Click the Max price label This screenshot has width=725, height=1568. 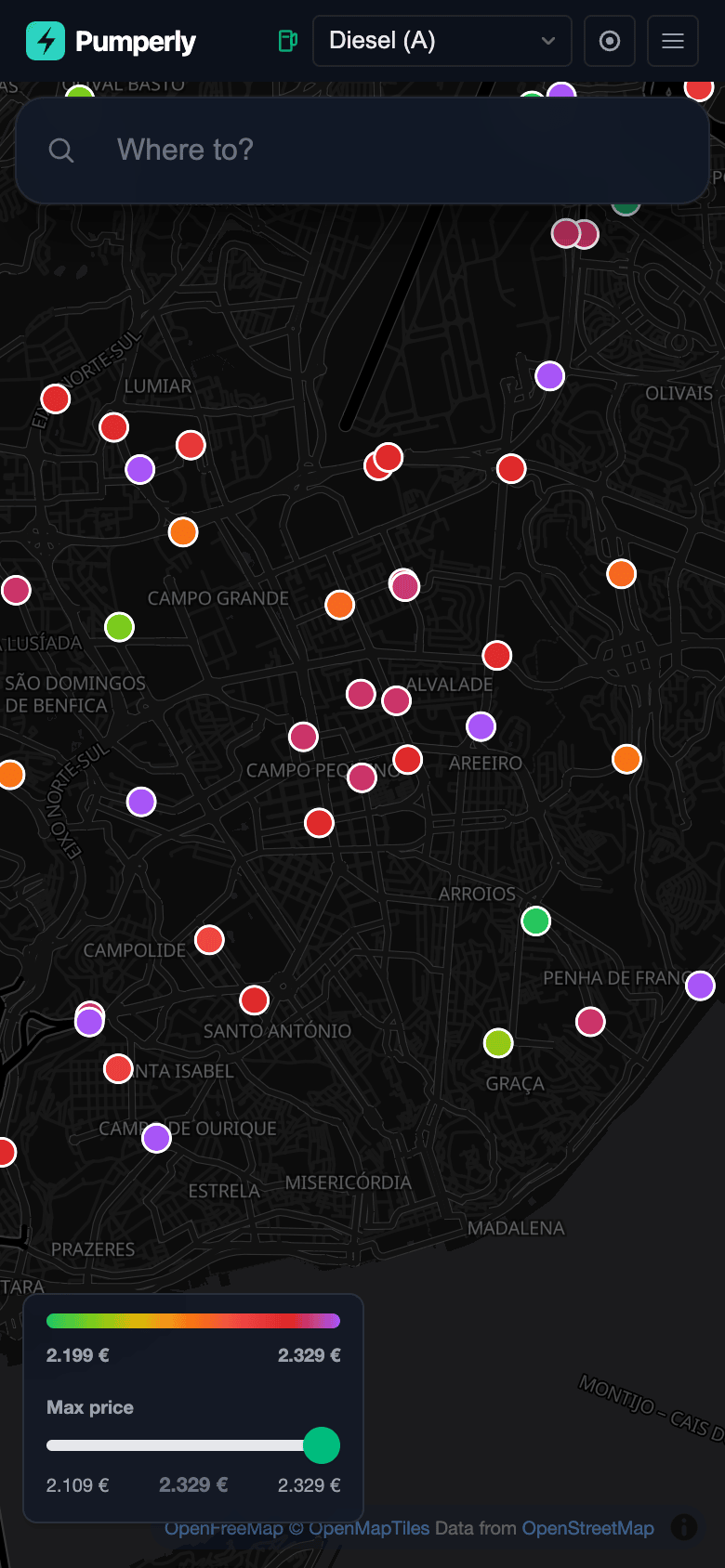pos(90,1407)
